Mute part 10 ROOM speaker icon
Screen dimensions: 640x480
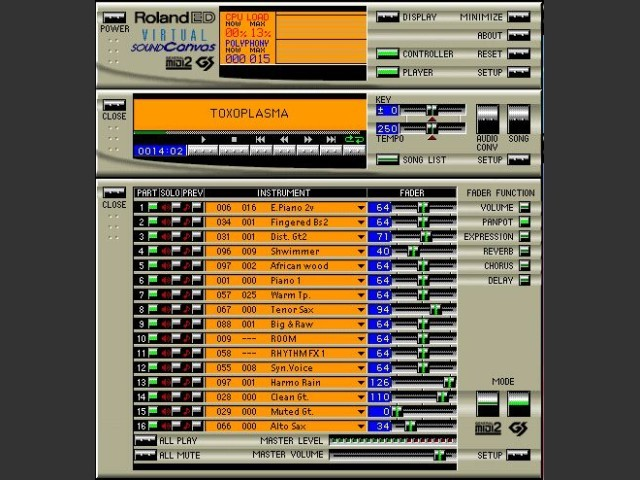pyautogui.click(x=166, y=339)
